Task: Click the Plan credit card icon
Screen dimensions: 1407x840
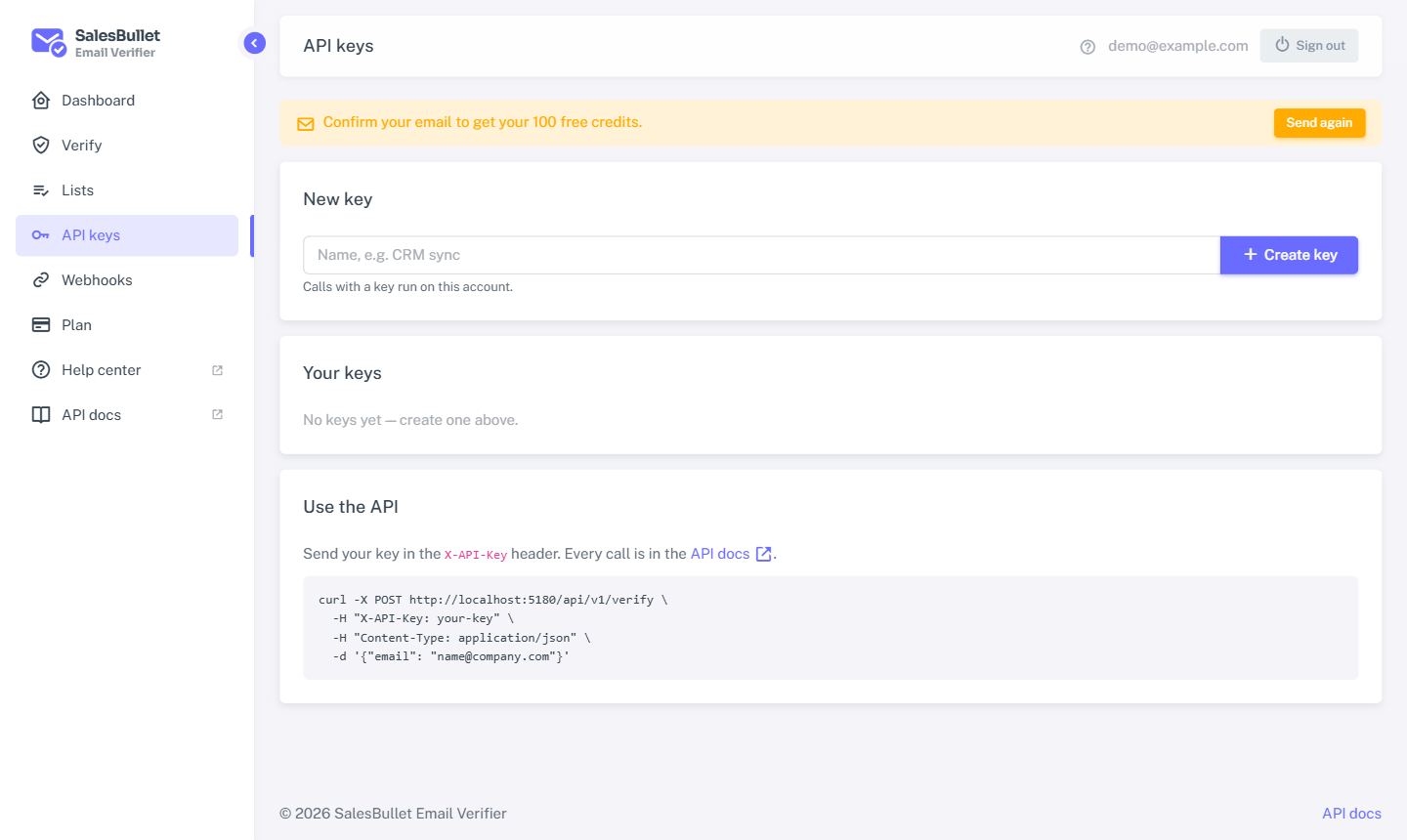Action: [41, 325]
